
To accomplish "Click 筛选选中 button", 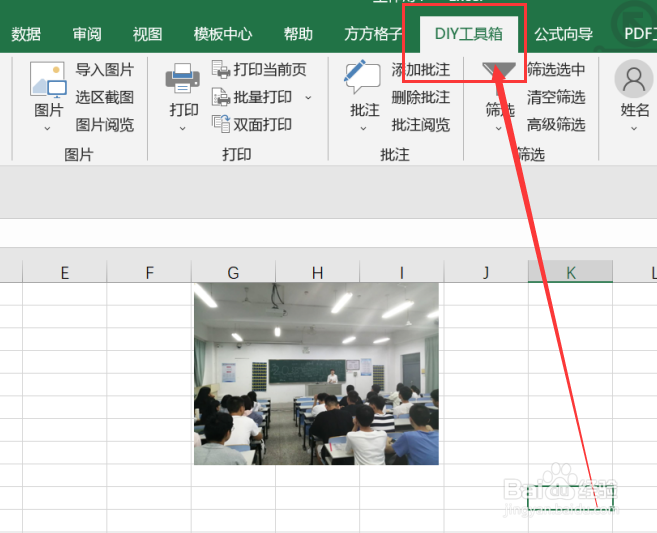I will coord(556,70).
